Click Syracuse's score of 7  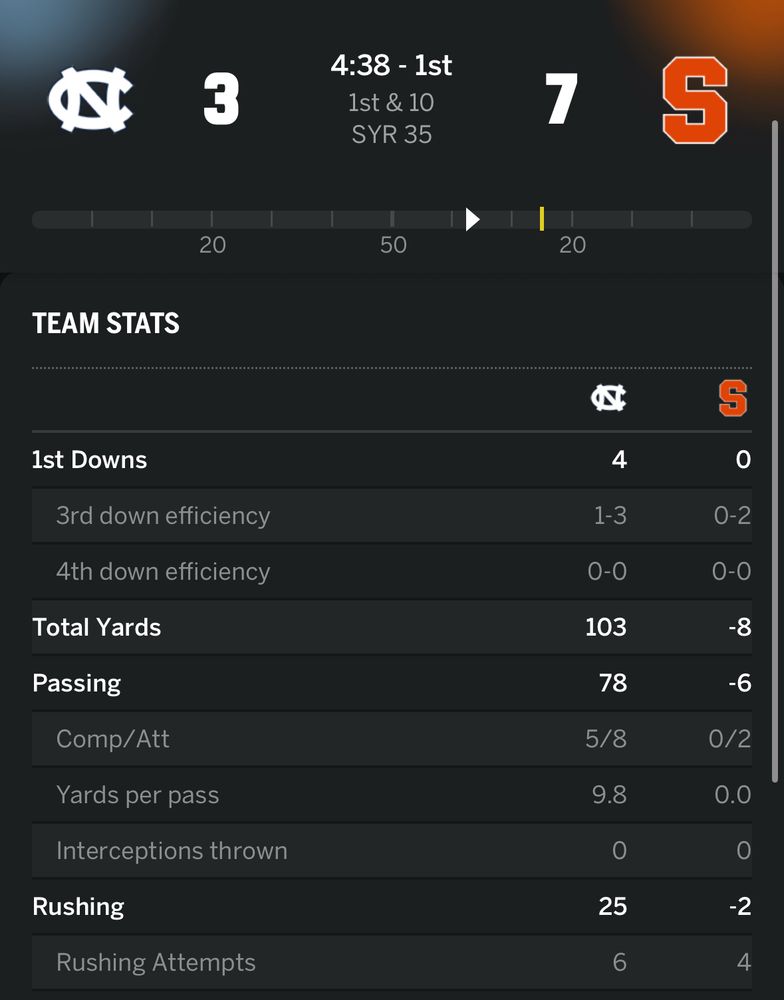point(561,100)
